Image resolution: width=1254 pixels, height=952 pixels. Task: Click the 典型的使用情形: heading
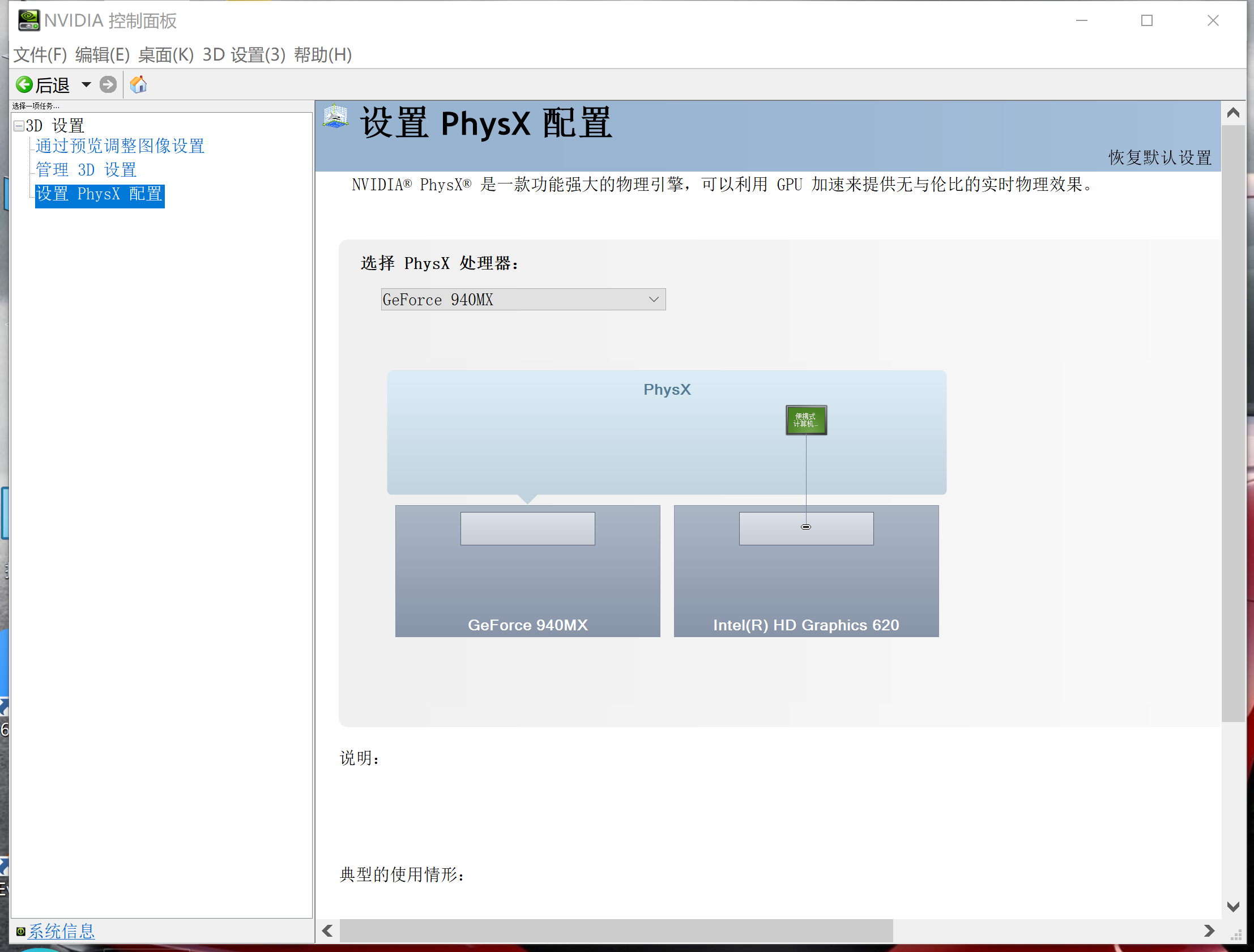(402, 874)
